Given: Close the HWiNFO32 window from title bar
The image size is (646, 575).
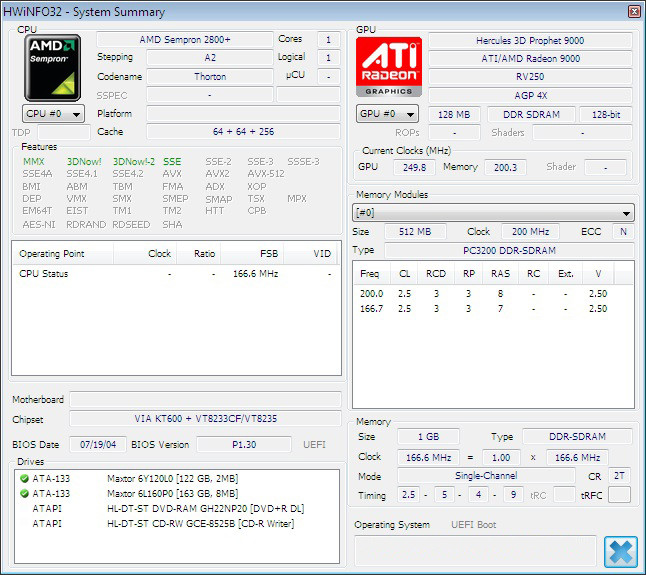Looking at the screenshot, I should [x=634, y=11].
